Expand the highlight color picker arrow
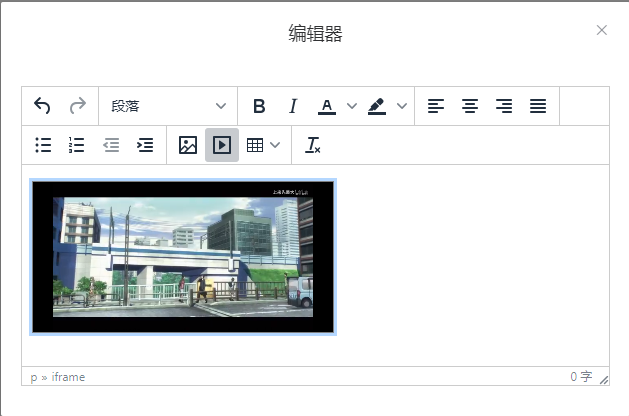 click(x=402, y=106)
